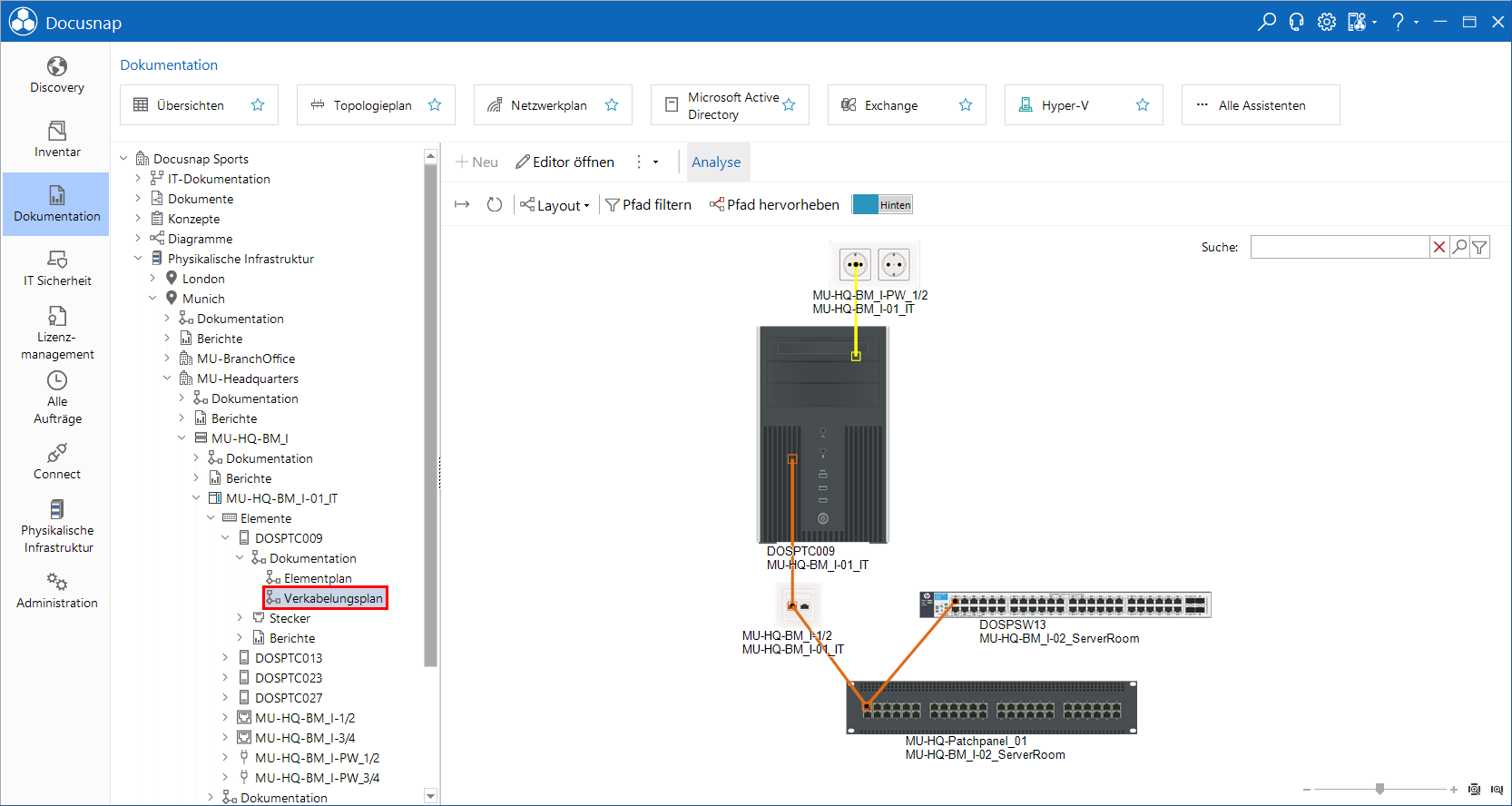This screenshot has width=1512, height=806.
Task: Click the search magnifier icon in title bar
Action: 1267,22
